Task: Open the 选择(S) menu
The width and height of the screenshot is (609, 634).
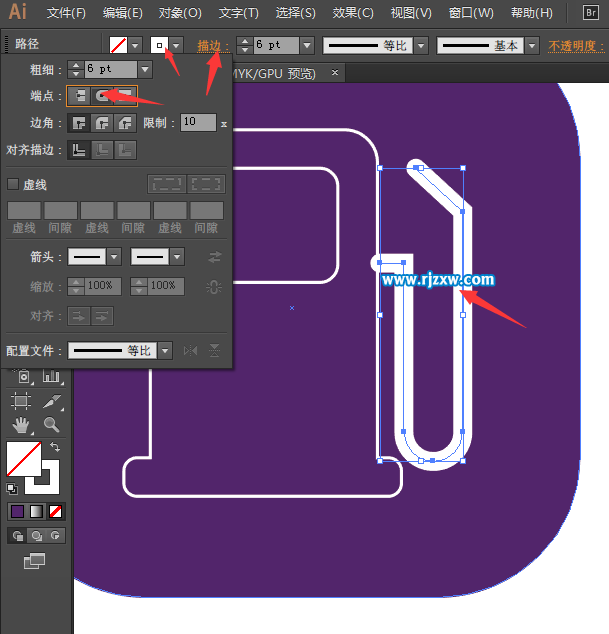Action: (x=296, y=13)
